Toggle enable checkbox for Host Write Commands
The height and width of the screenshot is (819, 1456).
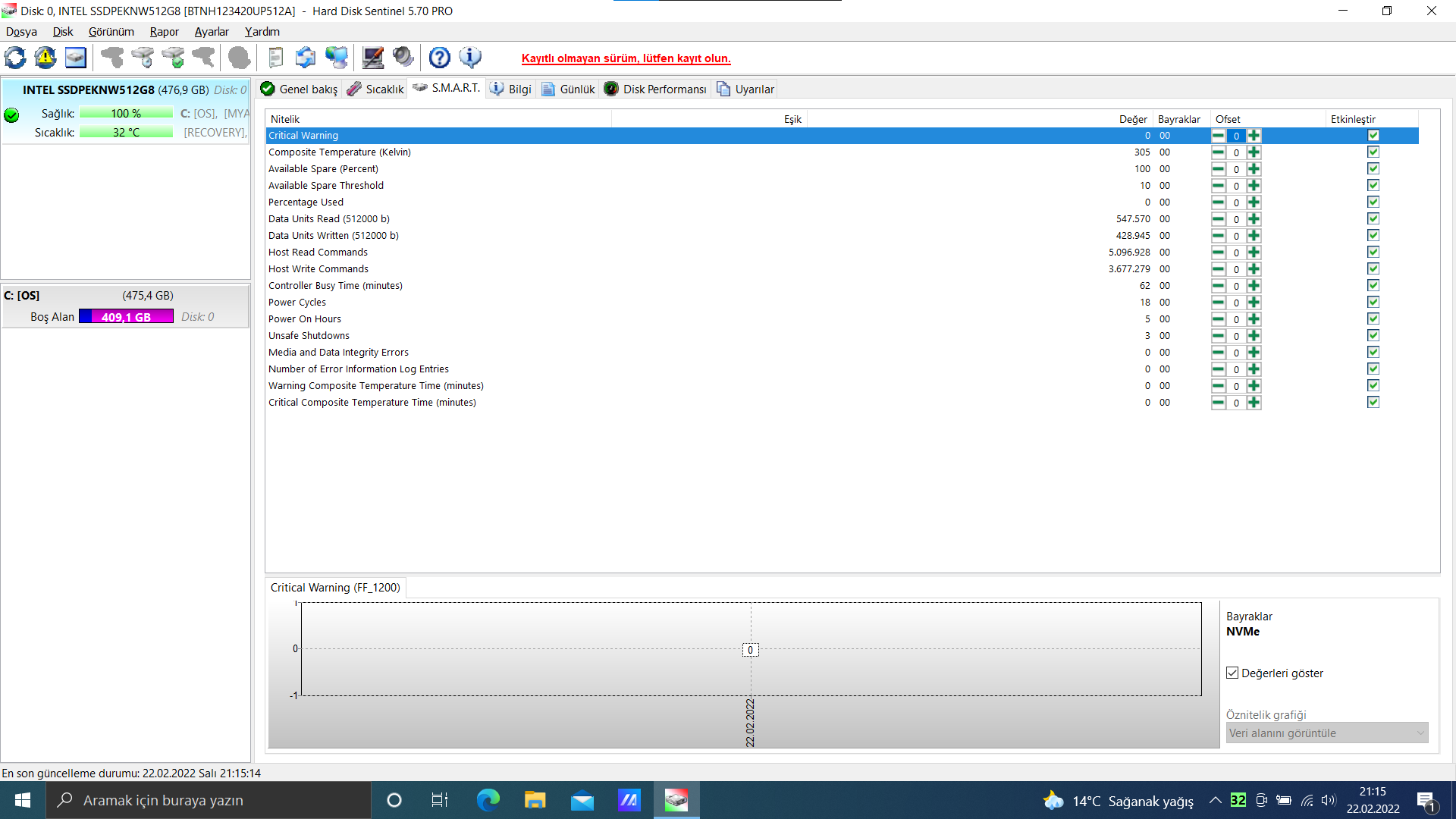1373,269
